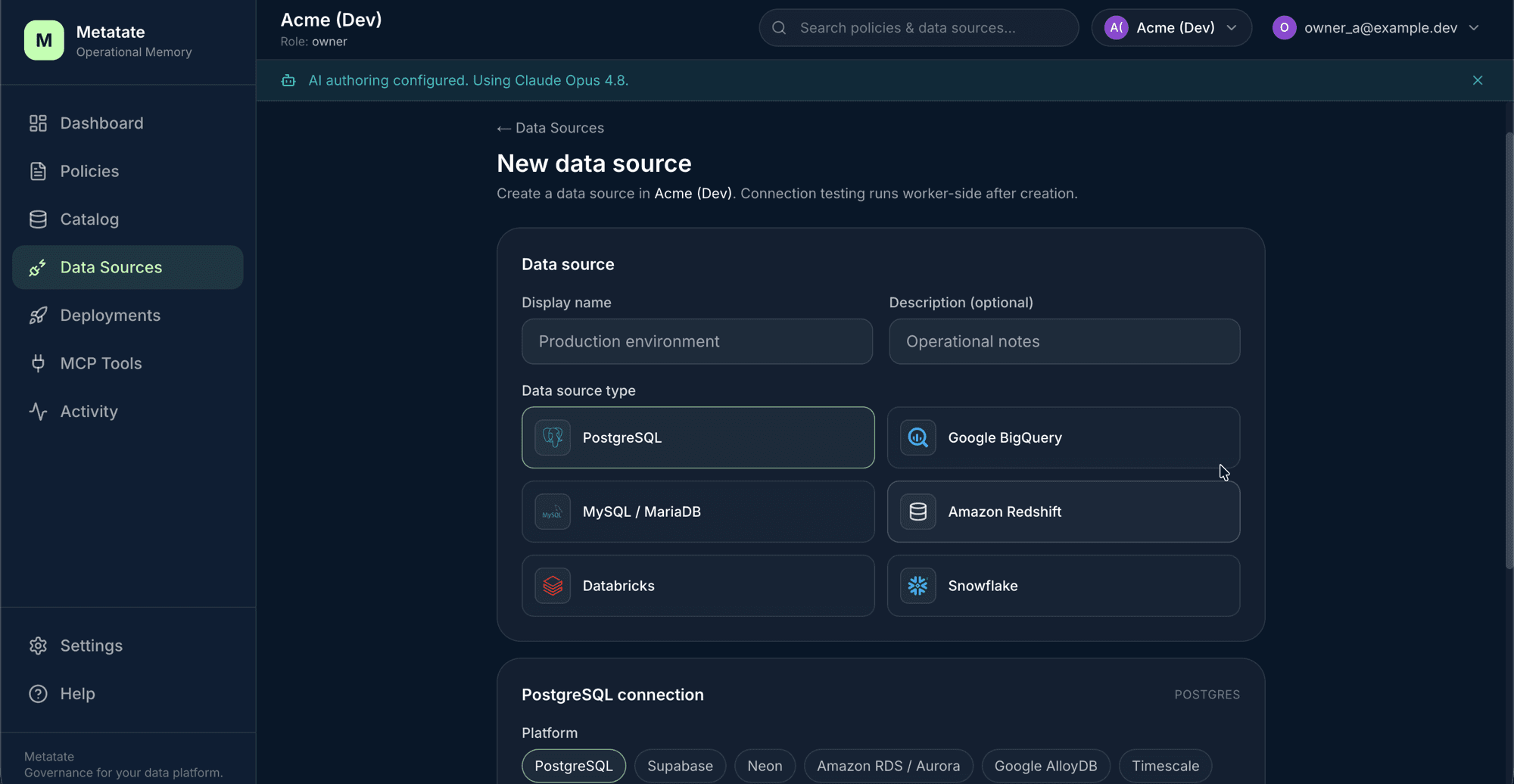Select Snowflake as data source type
This screenshot has height=784, width=1514.
1064,586
